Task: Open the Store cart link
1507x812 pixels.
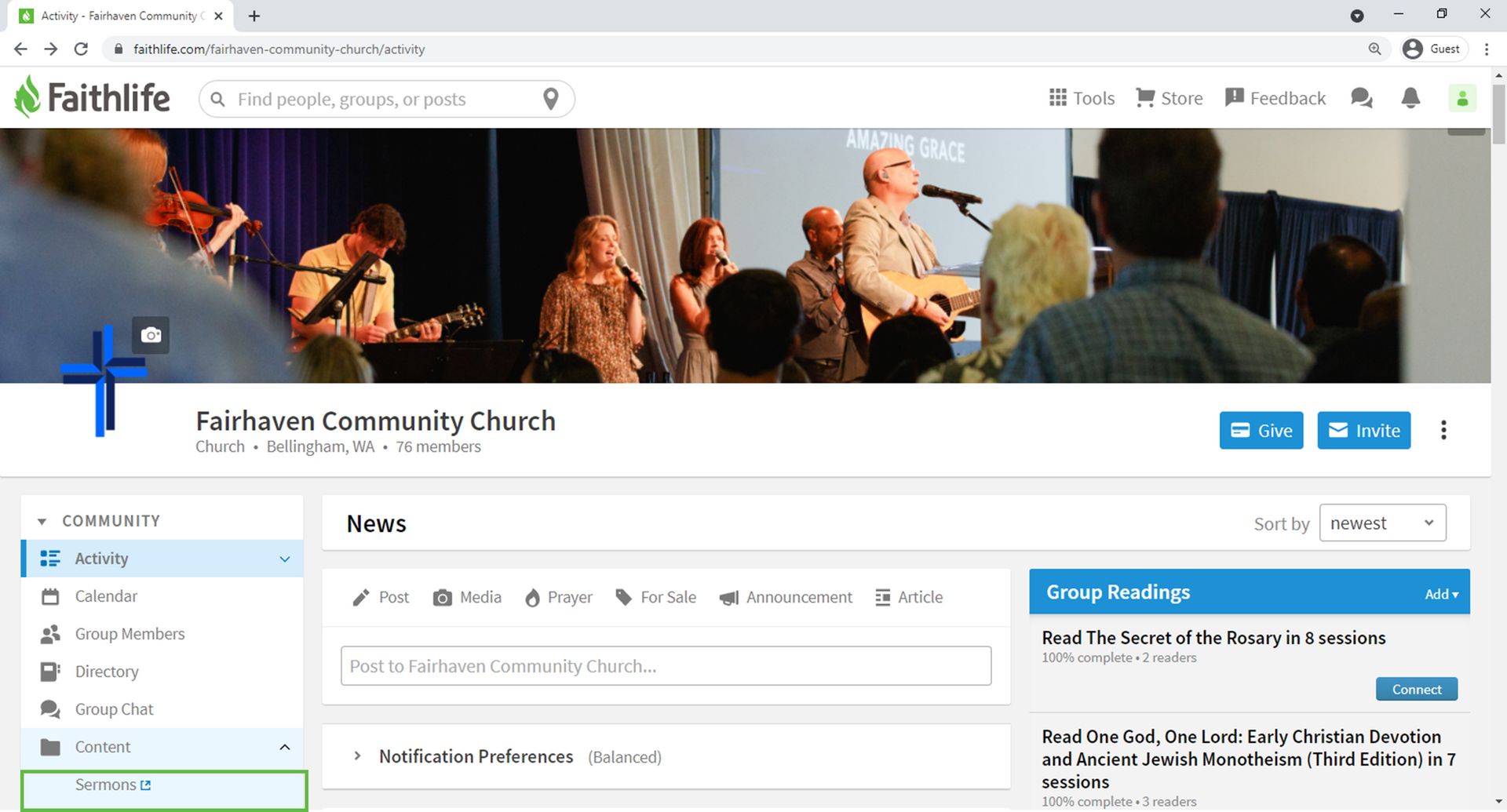Action: click(x=1169, y=98)
